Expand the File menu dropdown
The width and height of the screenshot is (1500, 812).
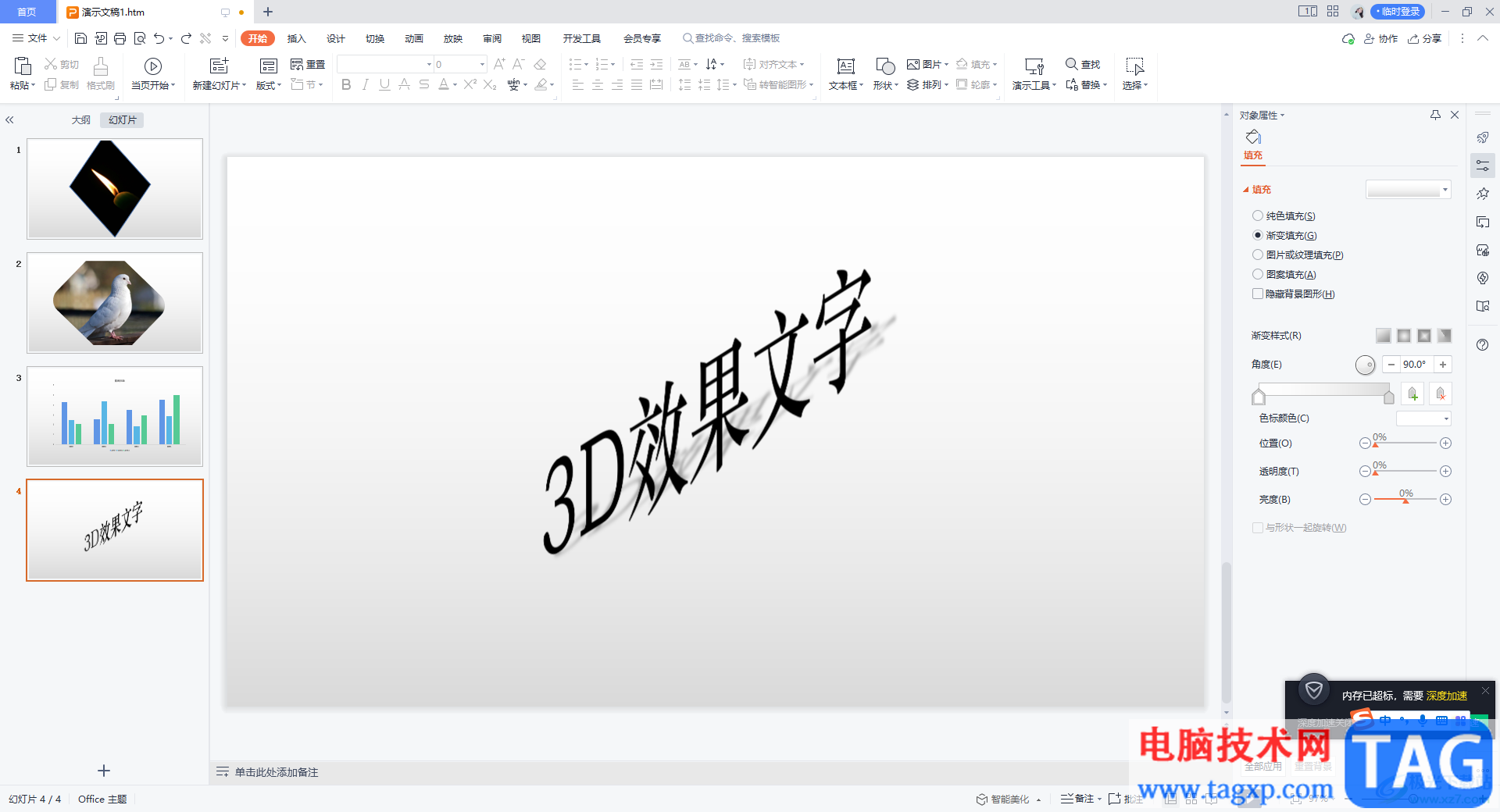coord(37,38)
